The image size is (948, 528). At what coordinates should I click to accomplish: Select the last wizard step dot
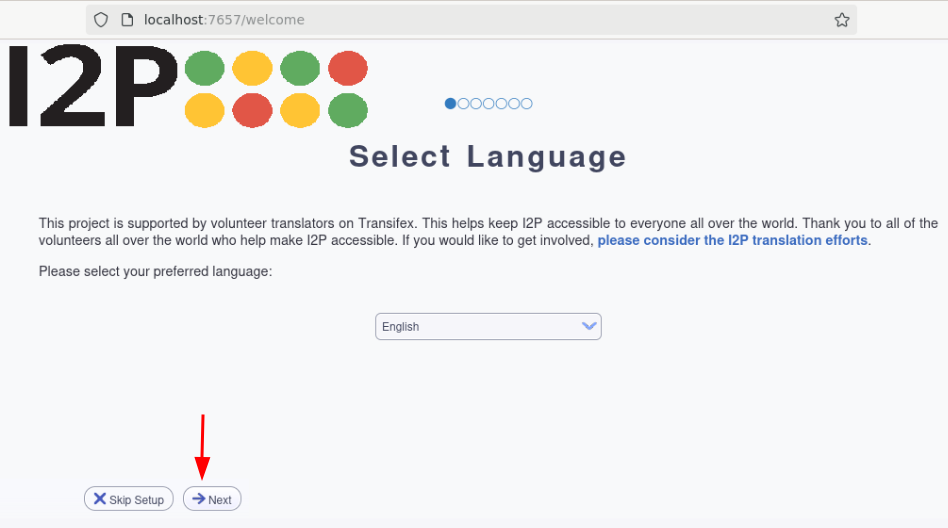click(x=527, y=103)
